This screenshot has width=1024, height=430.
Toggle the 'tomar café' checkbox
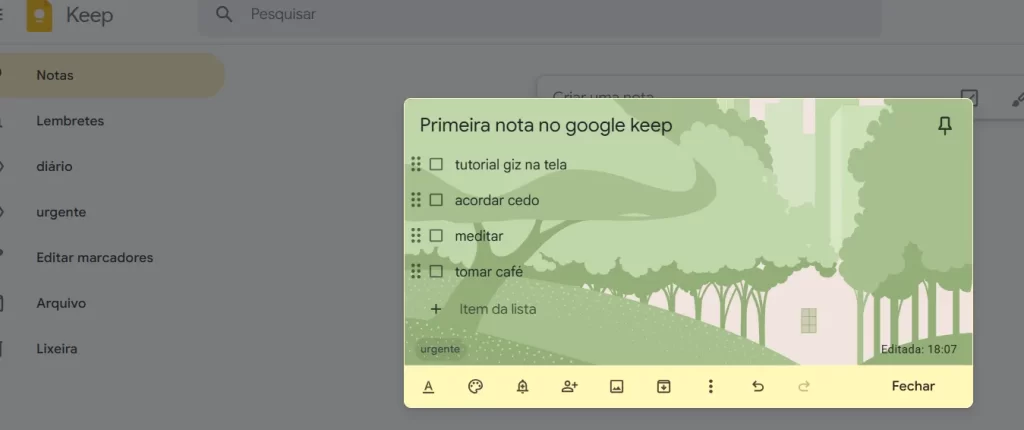[x=436, y=271]
